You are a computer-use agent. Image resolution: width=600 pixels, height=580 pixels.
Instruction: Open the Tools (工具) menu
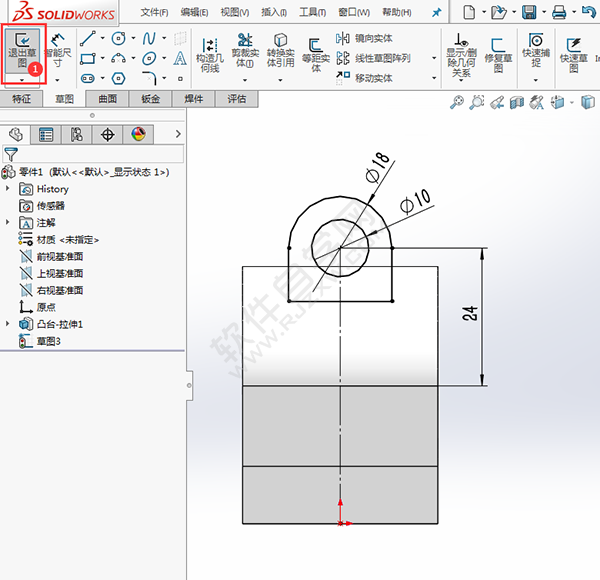coord(313,13)
